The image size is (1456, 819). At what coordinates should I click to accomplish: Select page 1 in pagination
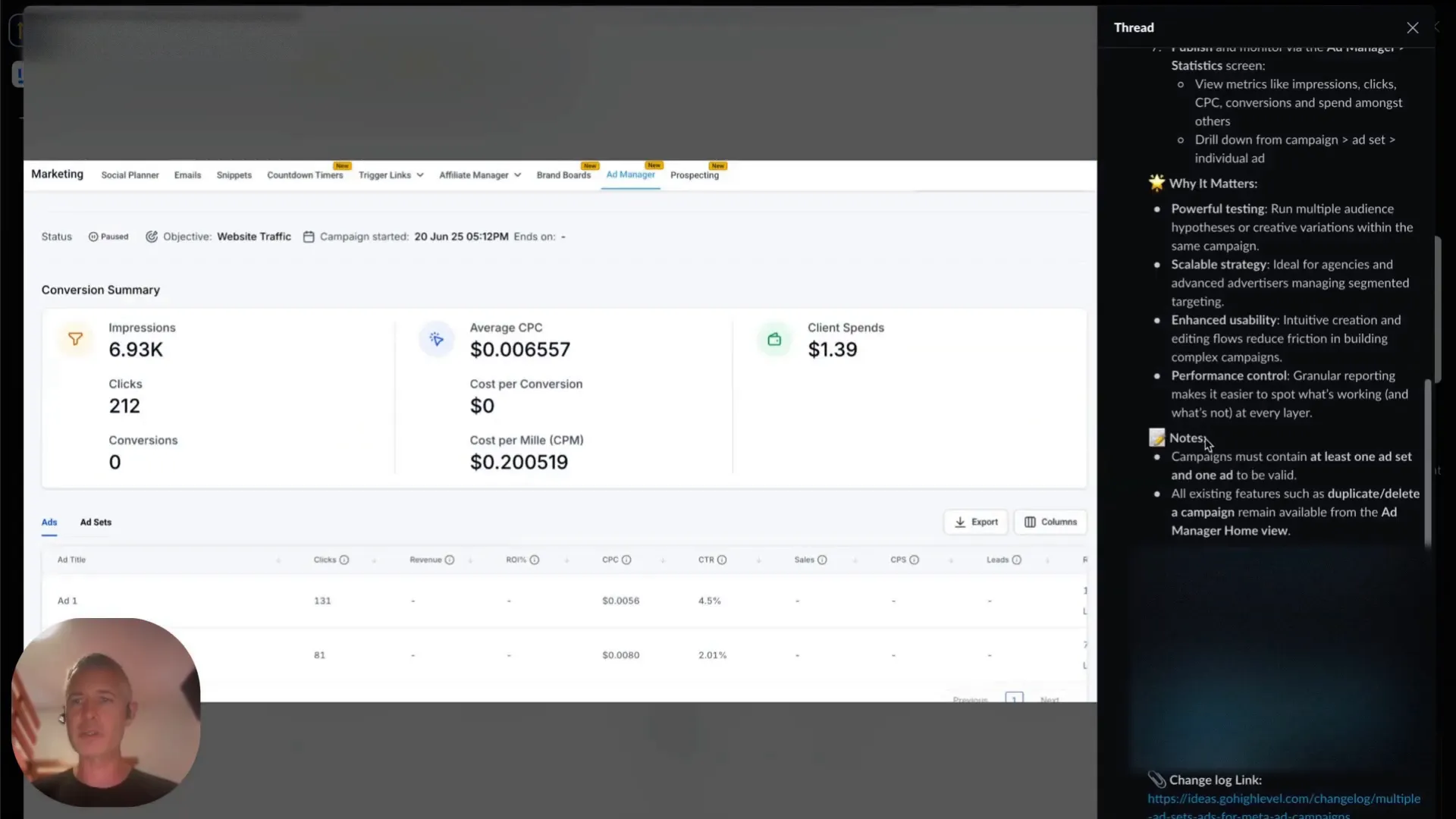pyautogui.click(x=1014, y=698)
